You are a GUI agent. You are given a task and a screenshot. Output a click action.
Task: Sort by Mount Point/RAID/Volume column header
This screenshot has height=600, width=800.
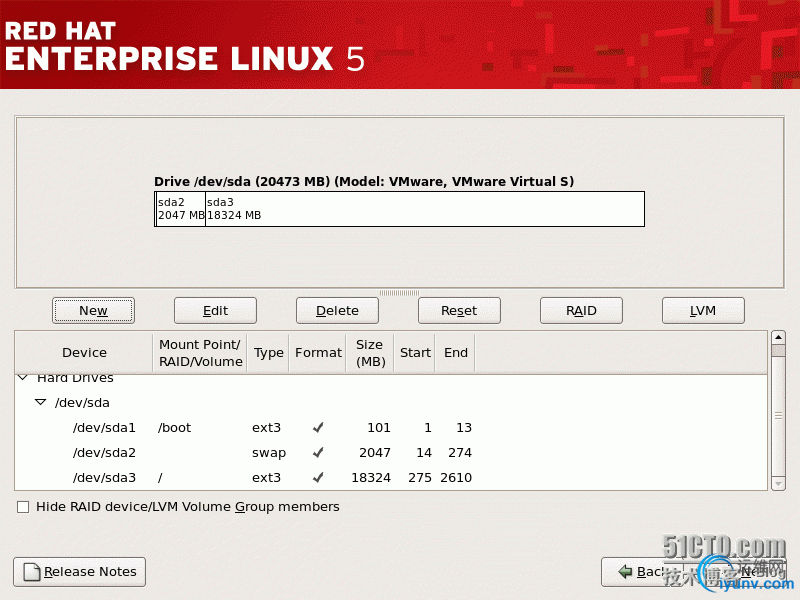[200, 353]
